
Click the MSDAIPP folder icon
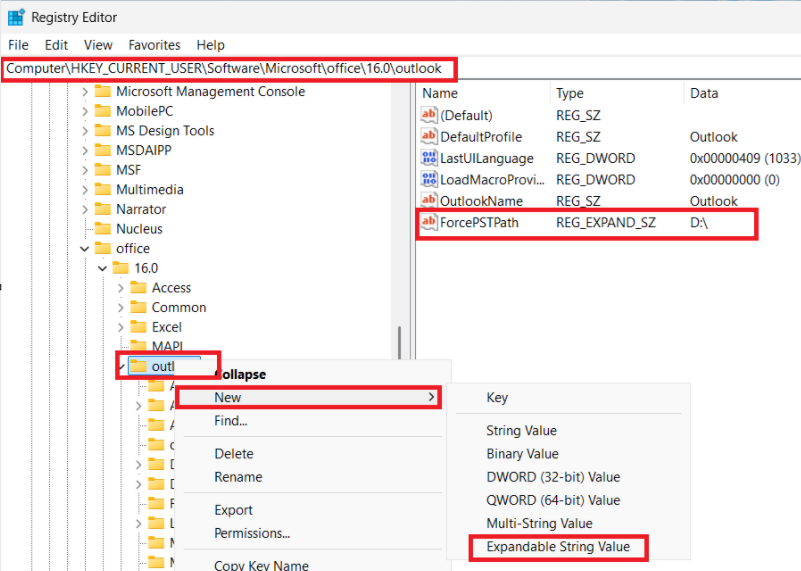pyautogui.click(x=103, y=150)
